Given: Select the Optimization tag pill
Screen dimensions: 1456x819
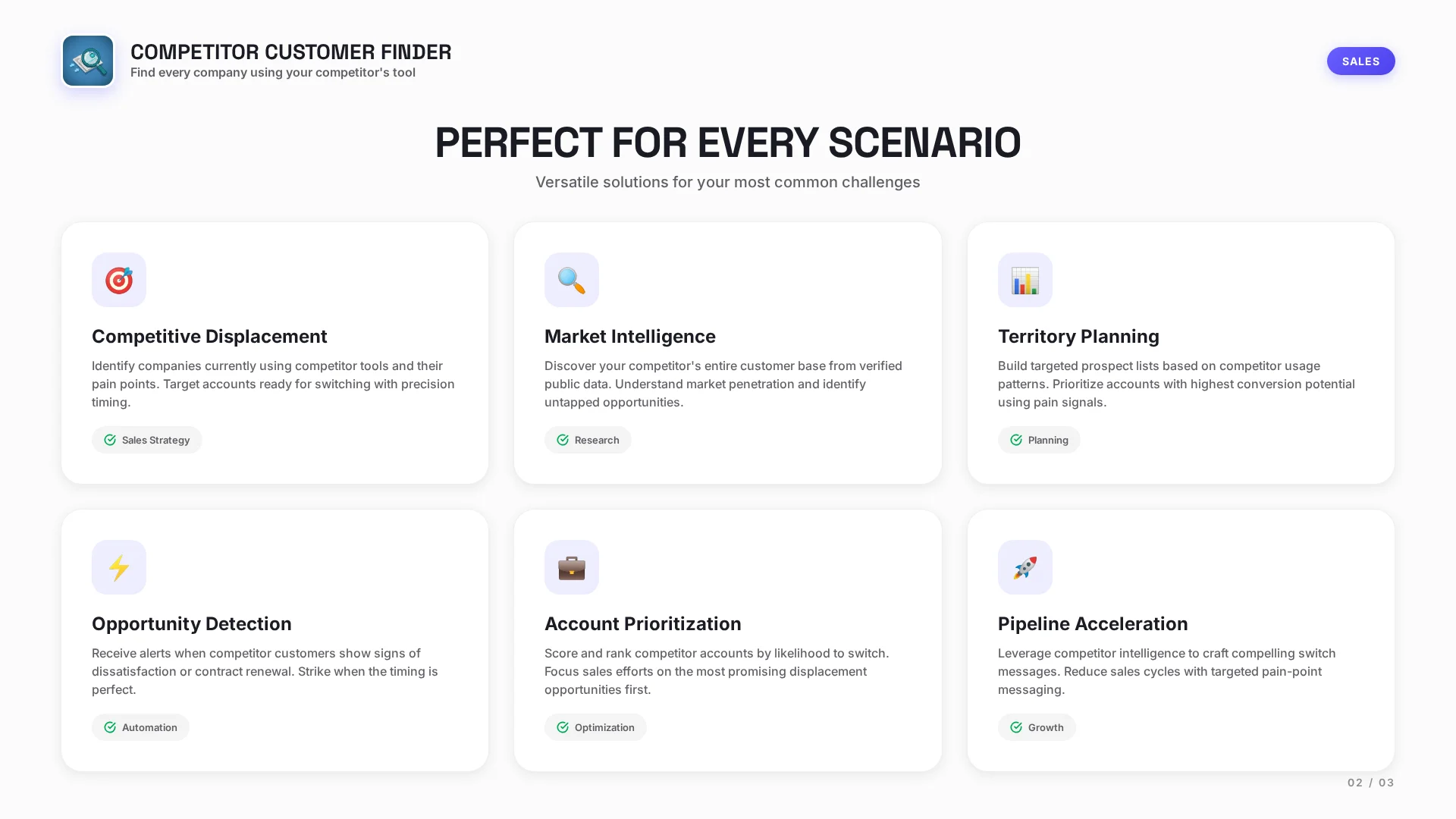Looking at the screenshot, I should (595, 727).
